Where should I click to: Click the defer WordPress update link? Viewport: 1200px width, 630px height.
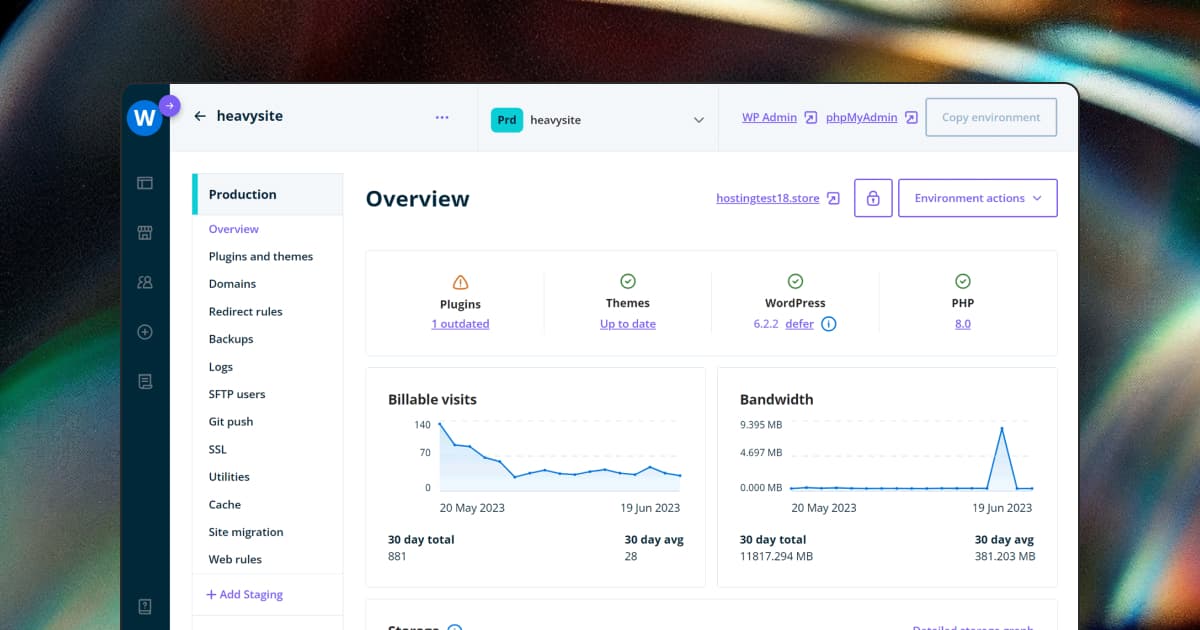800,324
